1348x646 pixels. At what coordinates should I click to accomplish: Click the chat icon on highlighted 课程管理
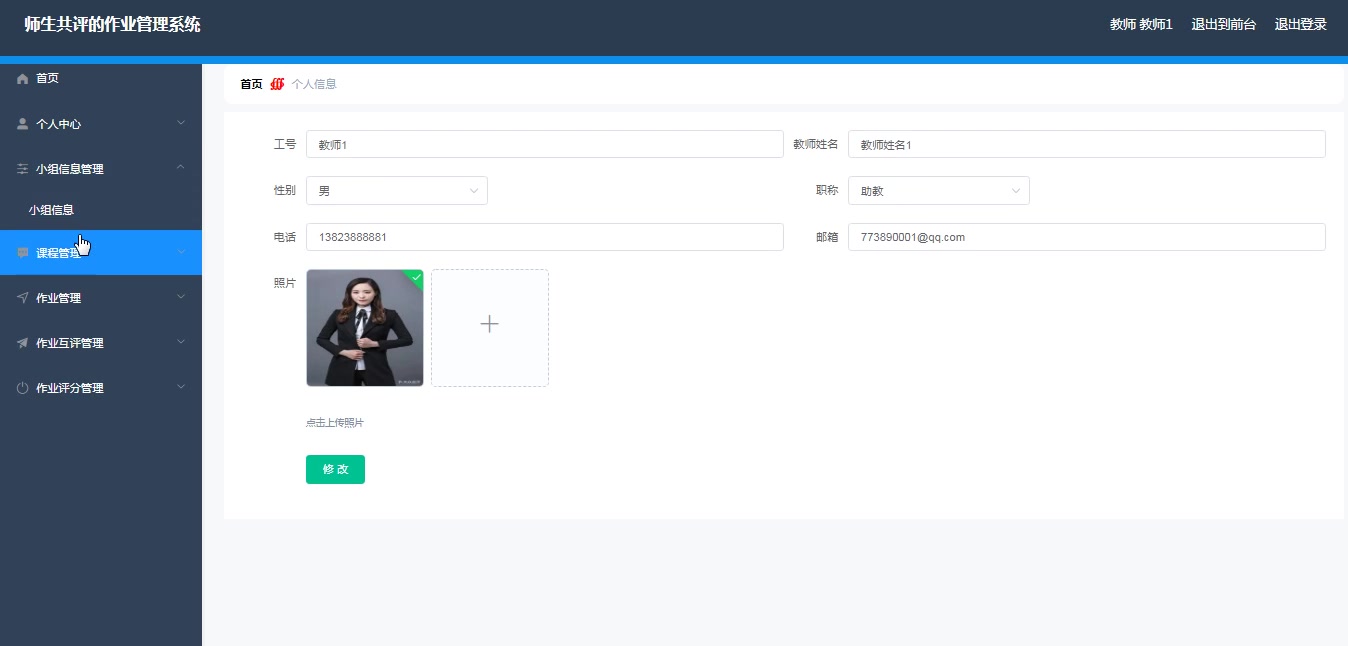22,252
